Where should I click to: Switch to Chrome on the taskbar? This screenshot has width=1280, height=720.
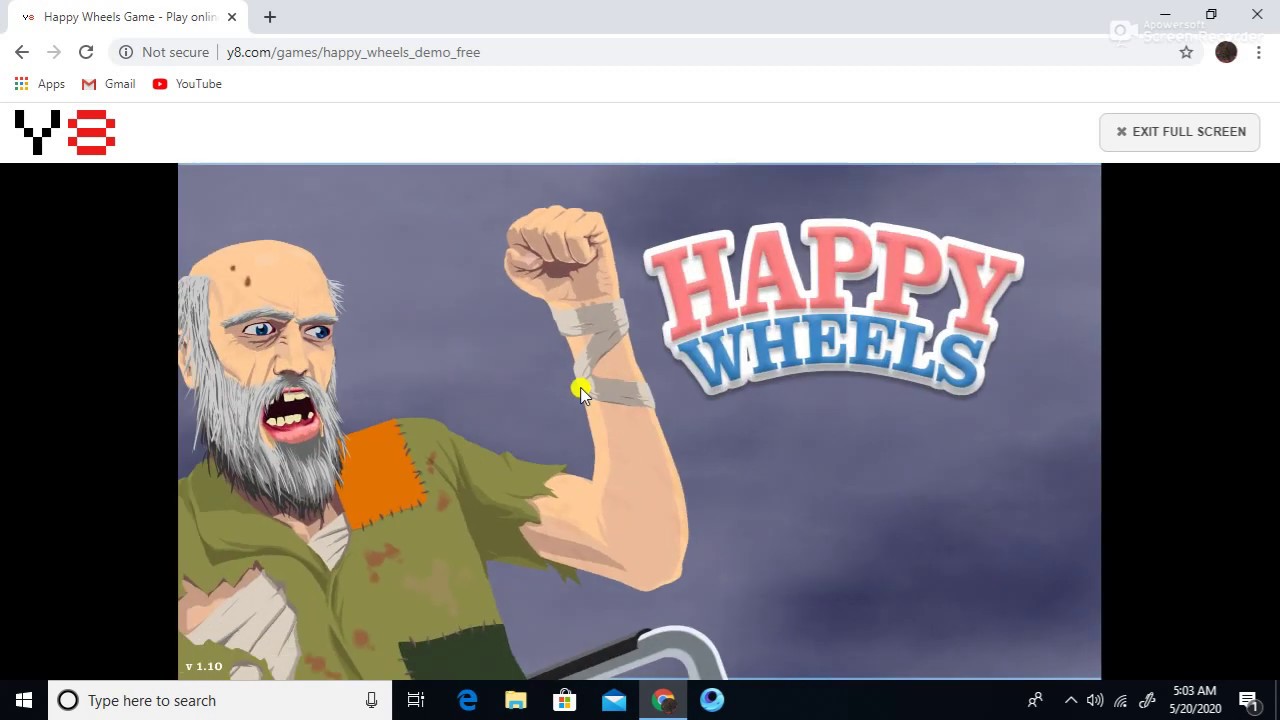pyautogui.click(x=663, y=700)
